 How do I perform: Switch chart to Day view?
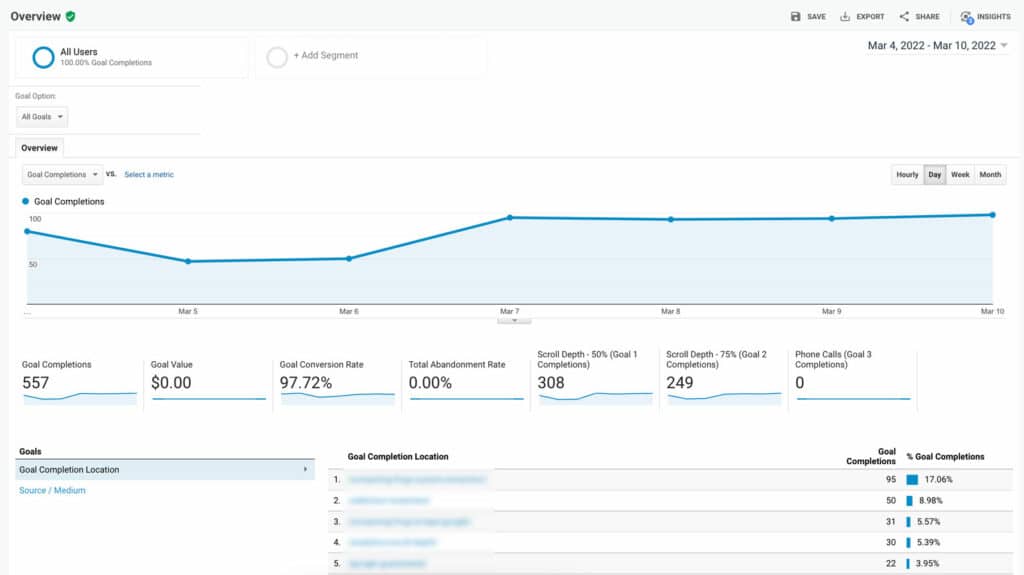[935, 174]
